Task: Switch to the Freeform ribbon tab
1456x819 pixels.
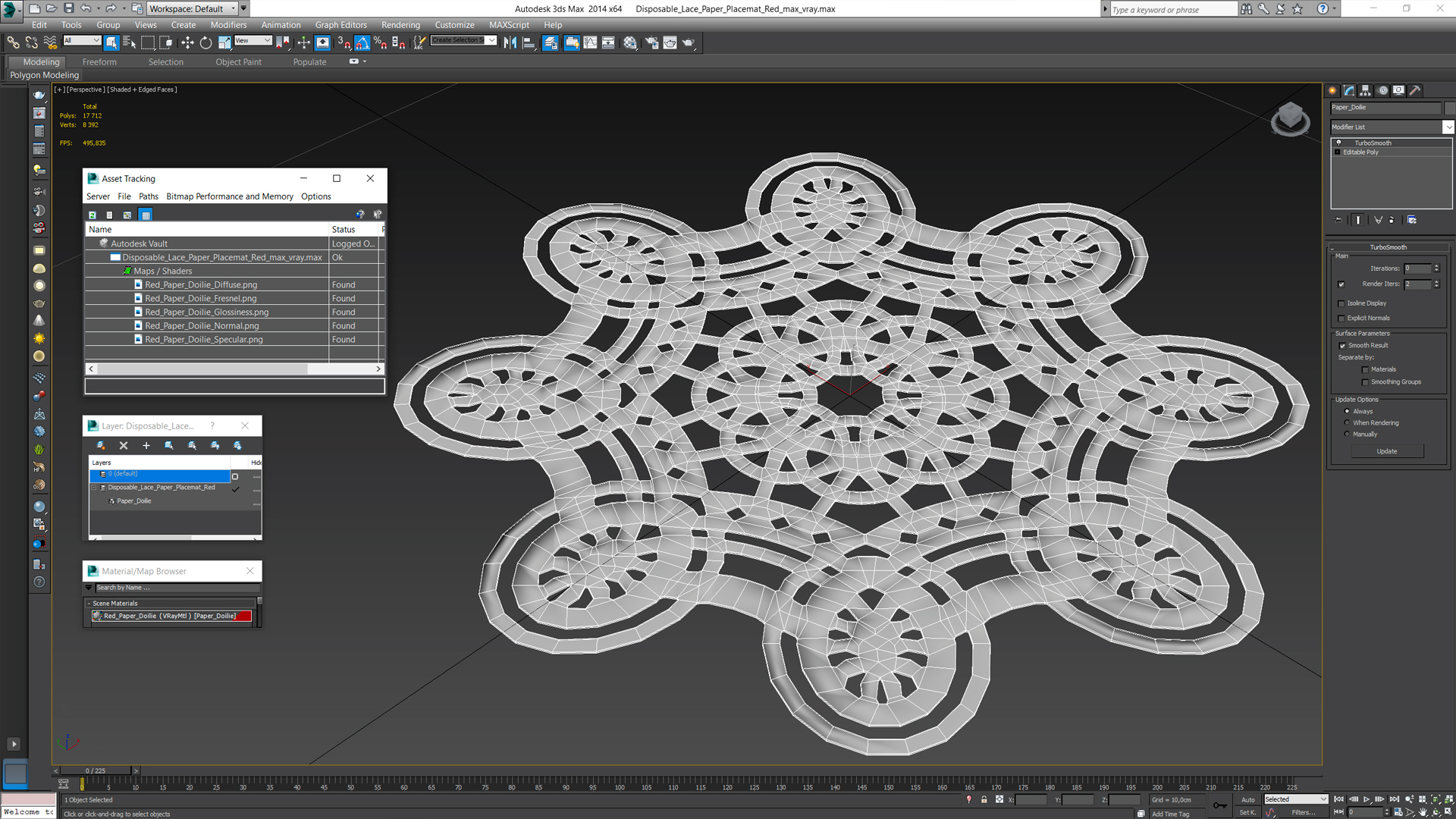Action: 99,62
